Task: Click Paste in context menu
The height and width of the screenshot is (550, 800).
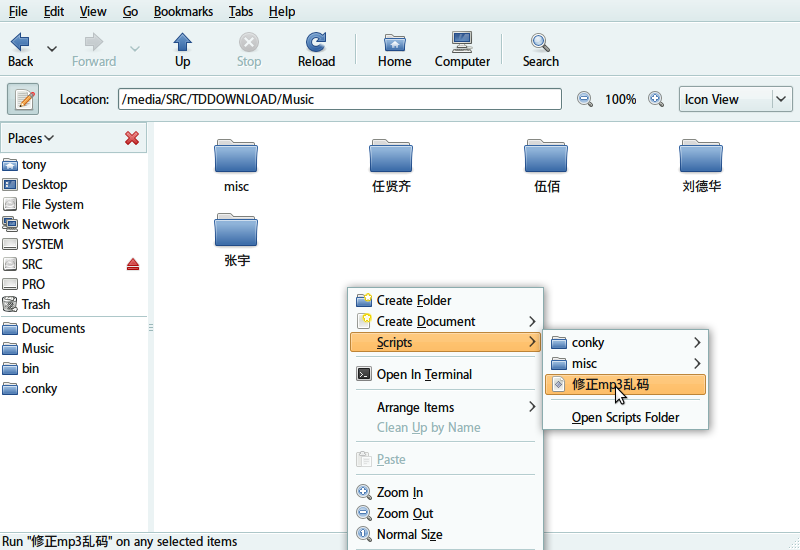Action: pyautogui.click(x=445, y=459)
